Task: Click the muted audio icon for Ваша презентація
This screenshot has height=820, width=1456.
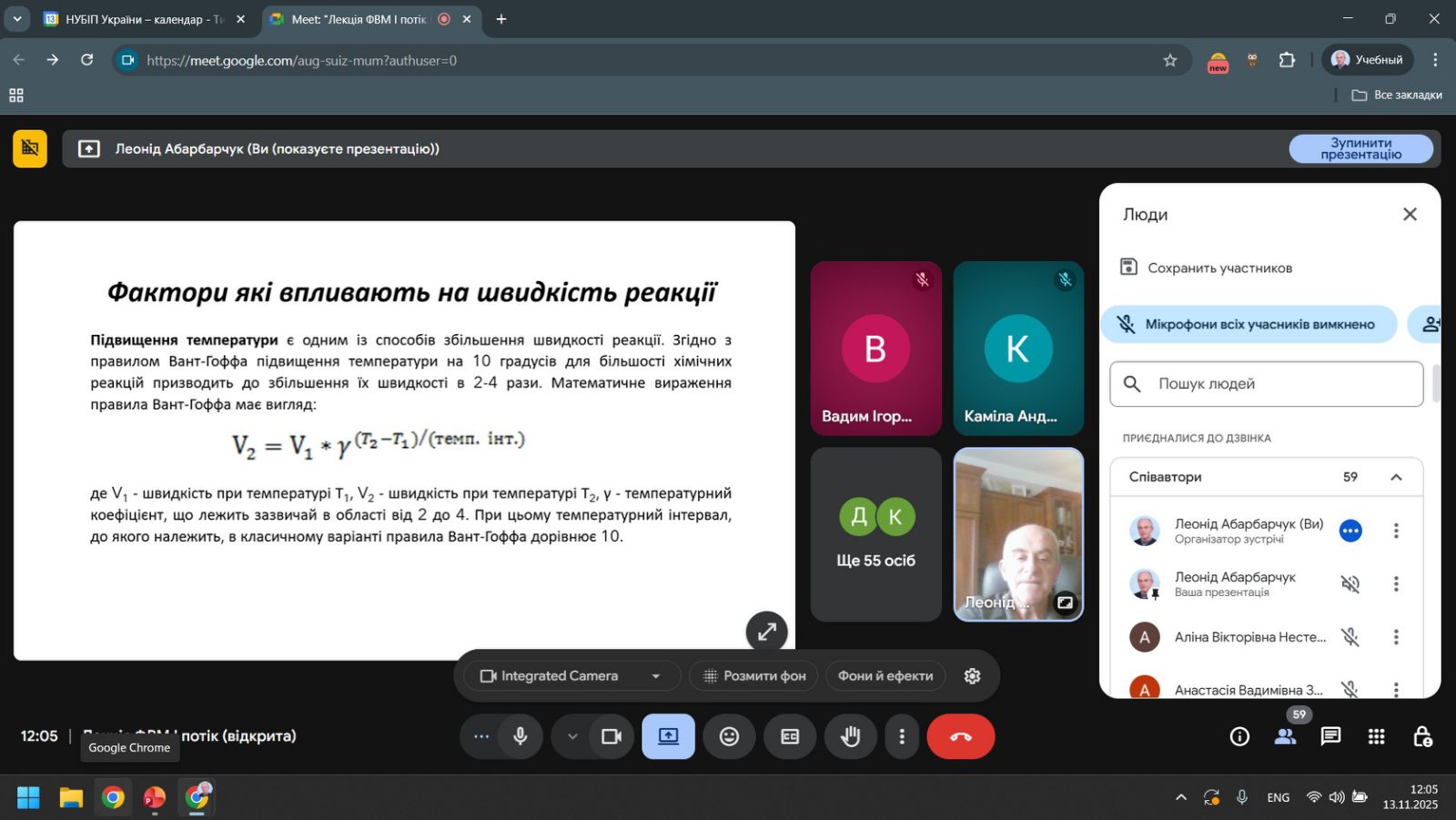Action: (1350, 584)
